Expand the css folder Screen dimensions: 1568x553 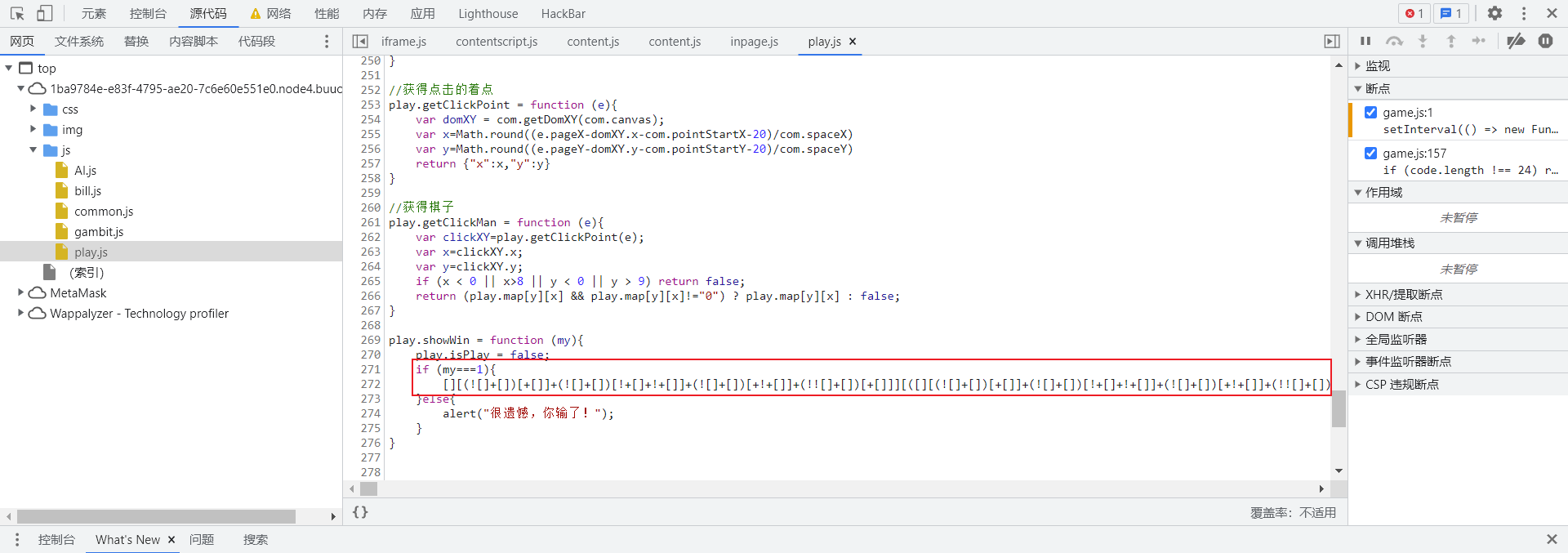pyautogui.click(x=33, y=109)
